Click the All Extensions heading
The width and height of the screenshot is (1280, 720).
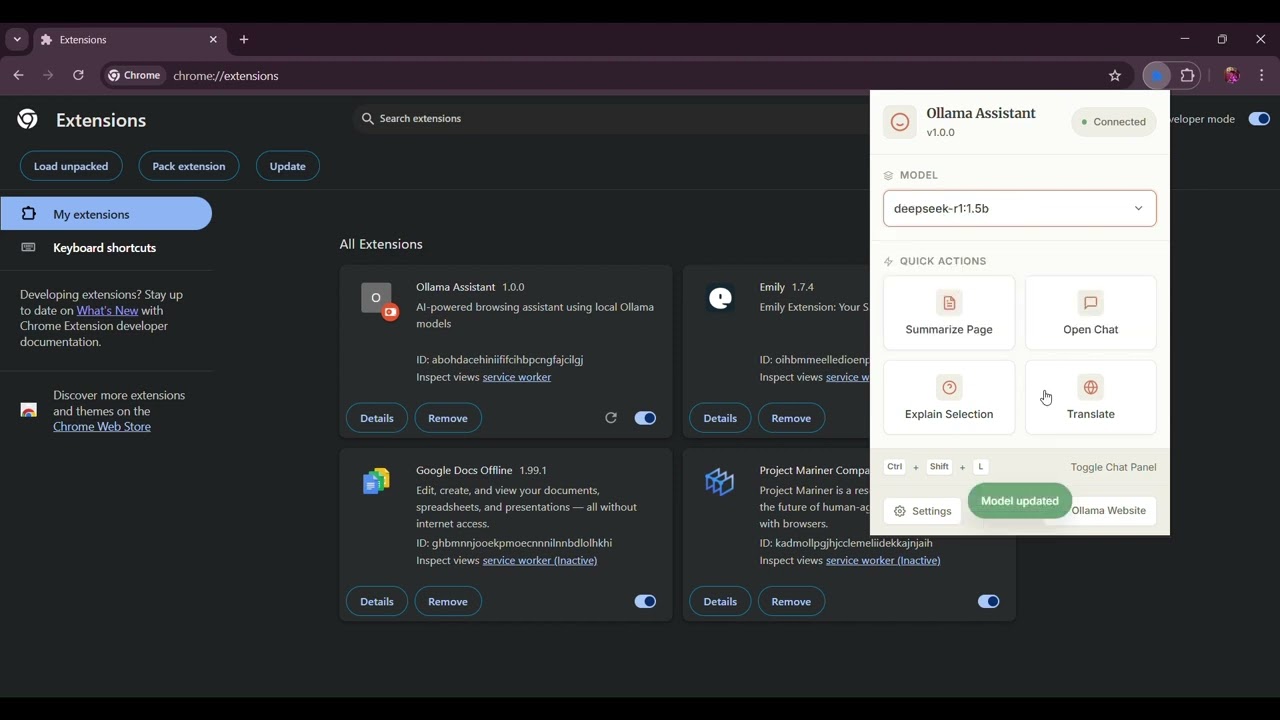pyautogui.click(x=381, y=245)
